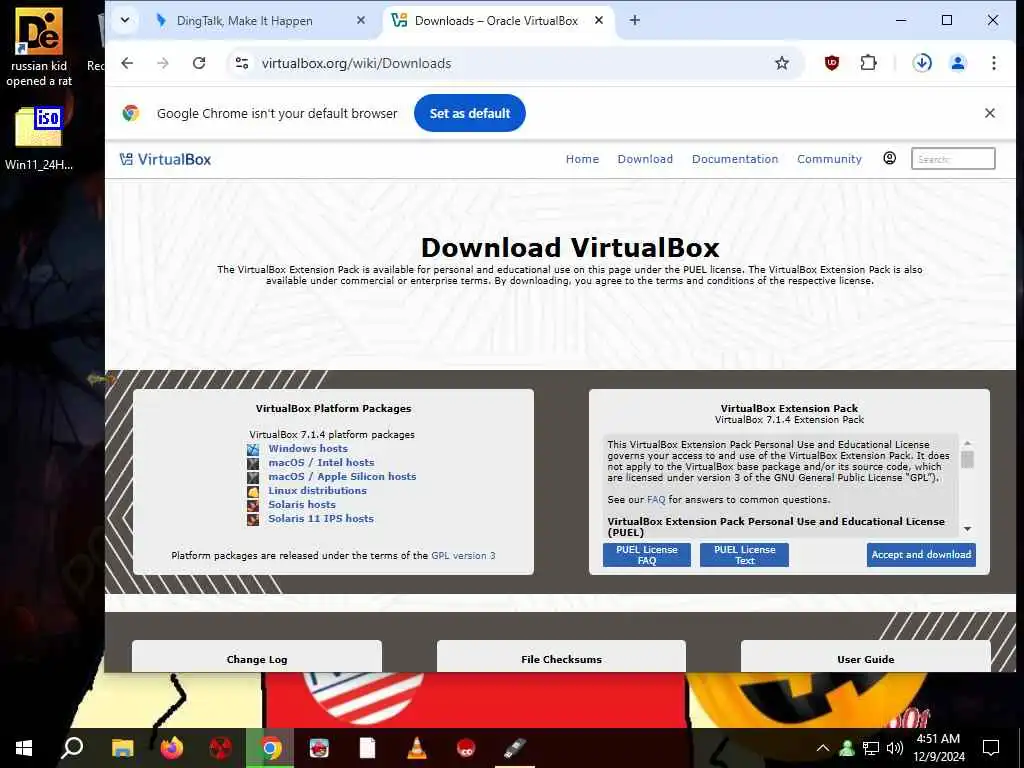
Task: Click the site Search input field
Action: pyautogui.click(x=953, y=159)
